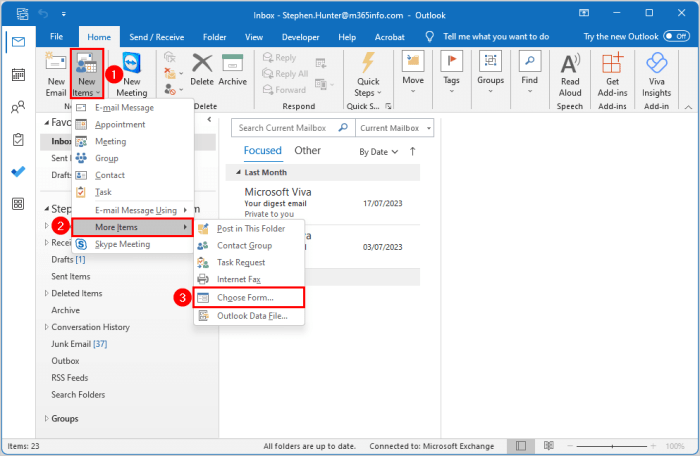Collapse the Last Month group

(x=238, y=172)
